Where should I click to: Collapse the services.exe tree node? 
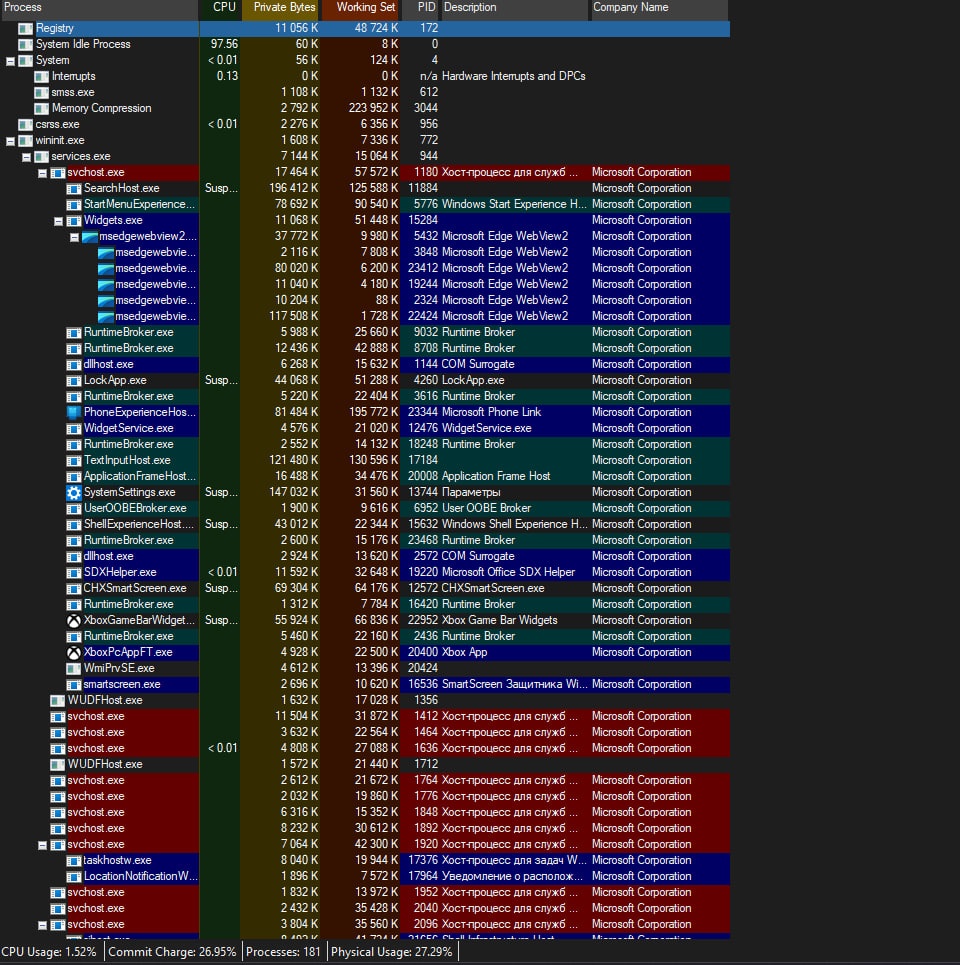pos(26,157)
